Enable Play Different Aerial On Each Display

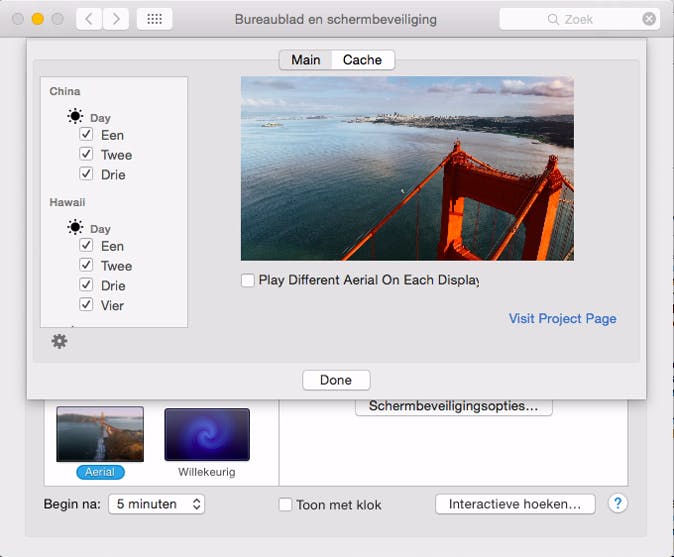click(x=248, y=281)
